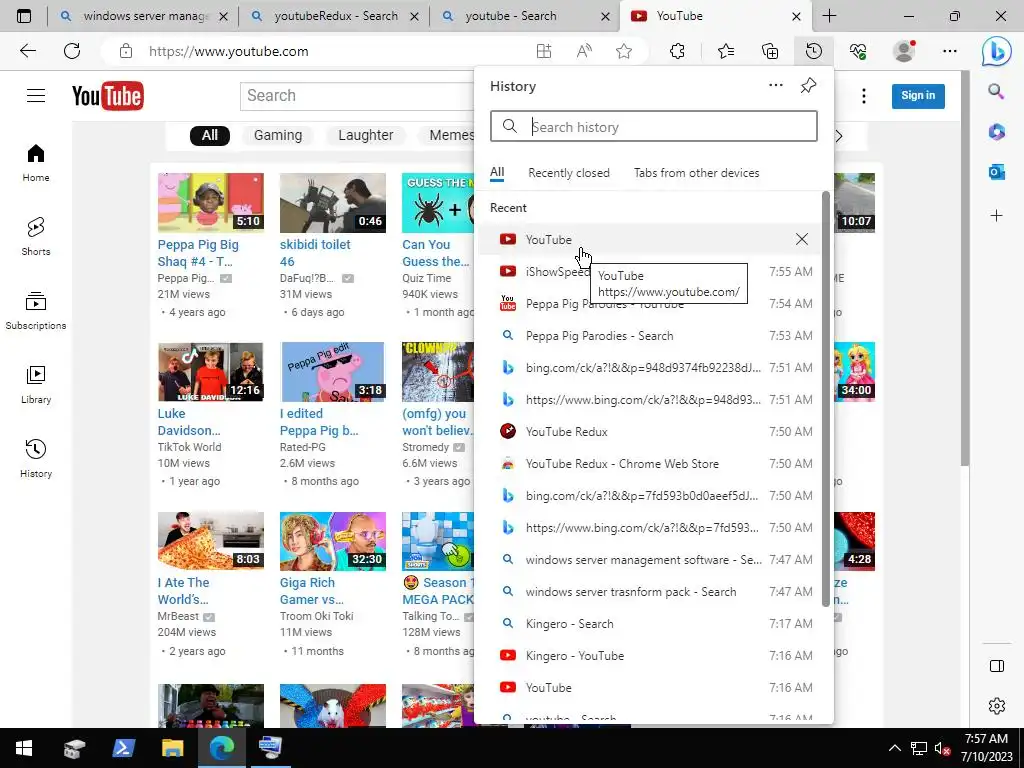This screenshot has width=1024, height=768.
Task: Open the Microsoft 365 sidebar icon
Action: [996, 132]
